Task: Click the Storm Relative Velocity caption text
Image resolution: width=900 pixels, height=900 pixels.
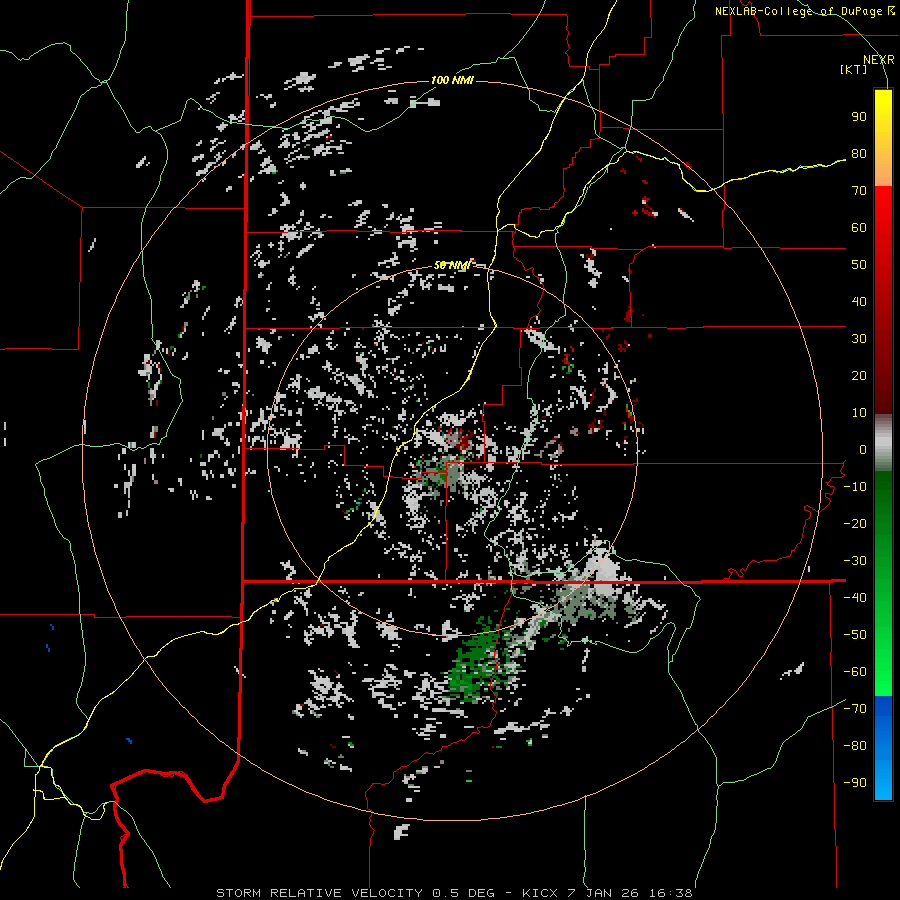Action: point(454,893)
